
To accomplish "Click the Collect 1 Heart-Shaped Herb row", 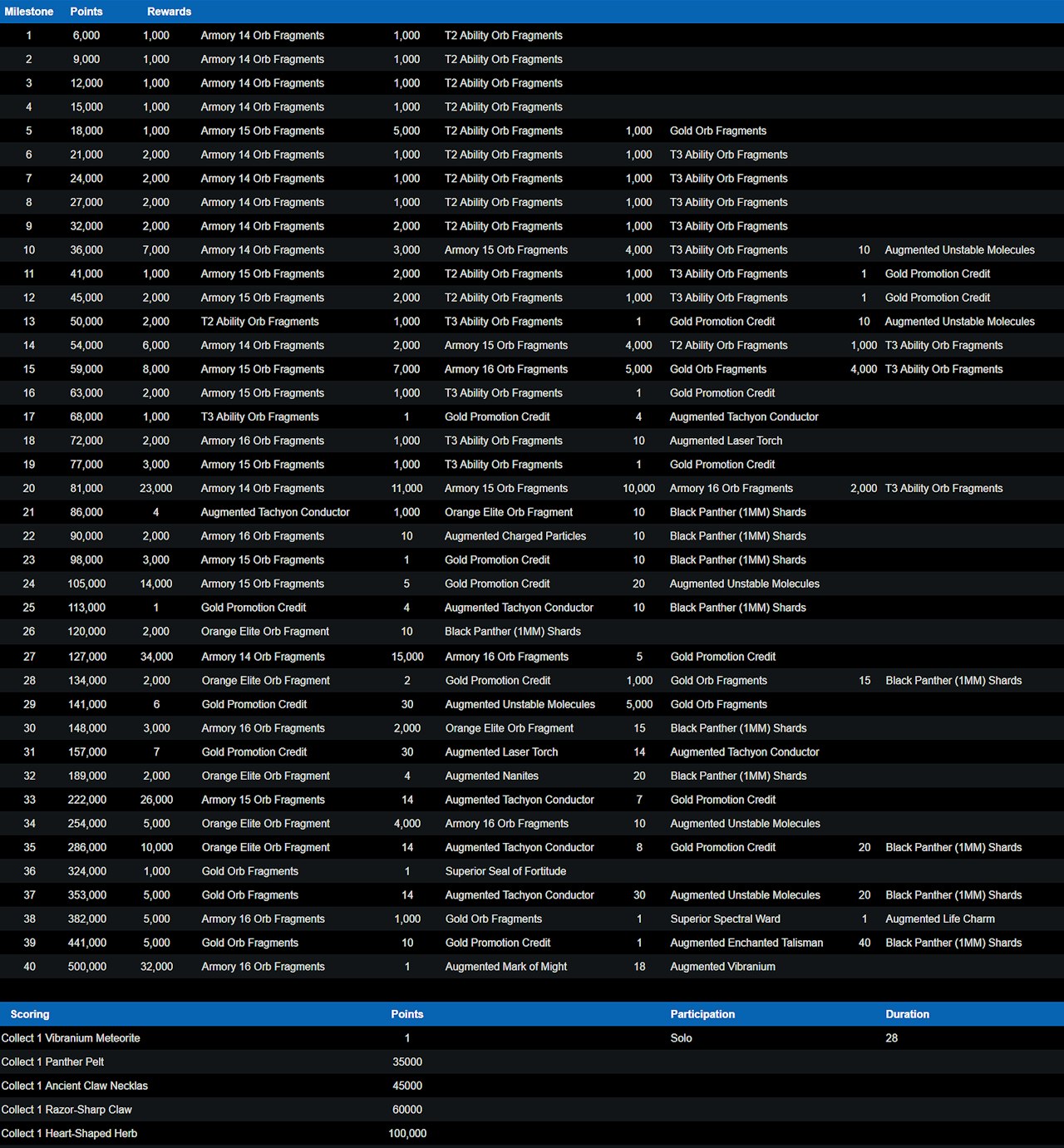I will (x=70, y=1133).
